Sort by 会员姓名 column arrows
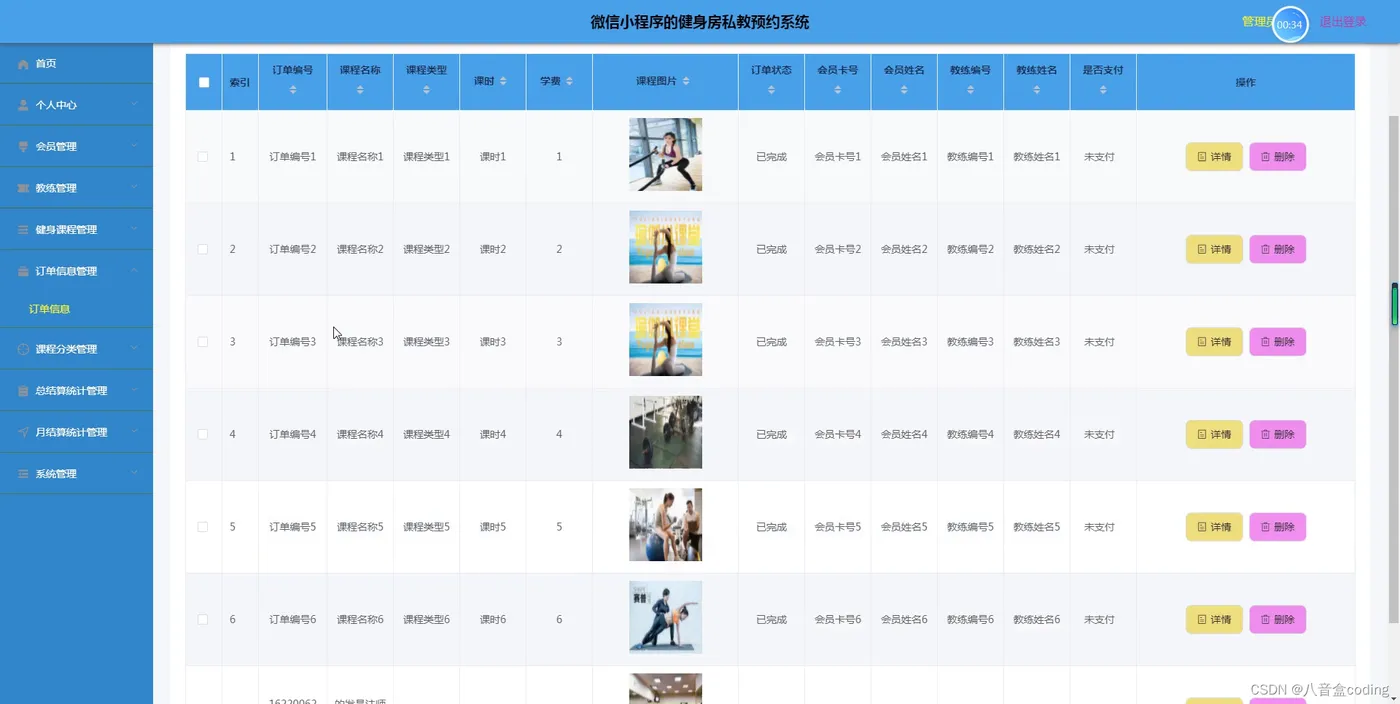1400x704 pixels. [904, 90]
